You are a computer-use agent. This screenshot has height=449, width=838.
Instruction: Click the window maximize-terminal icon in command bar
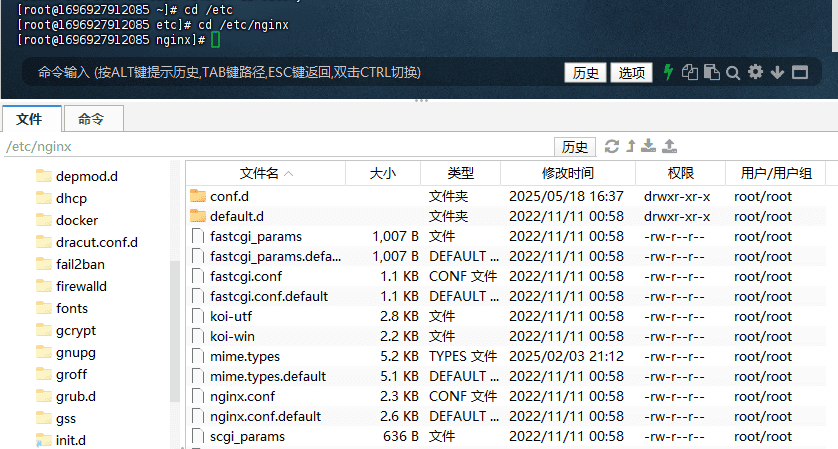(x=800, y=72)
